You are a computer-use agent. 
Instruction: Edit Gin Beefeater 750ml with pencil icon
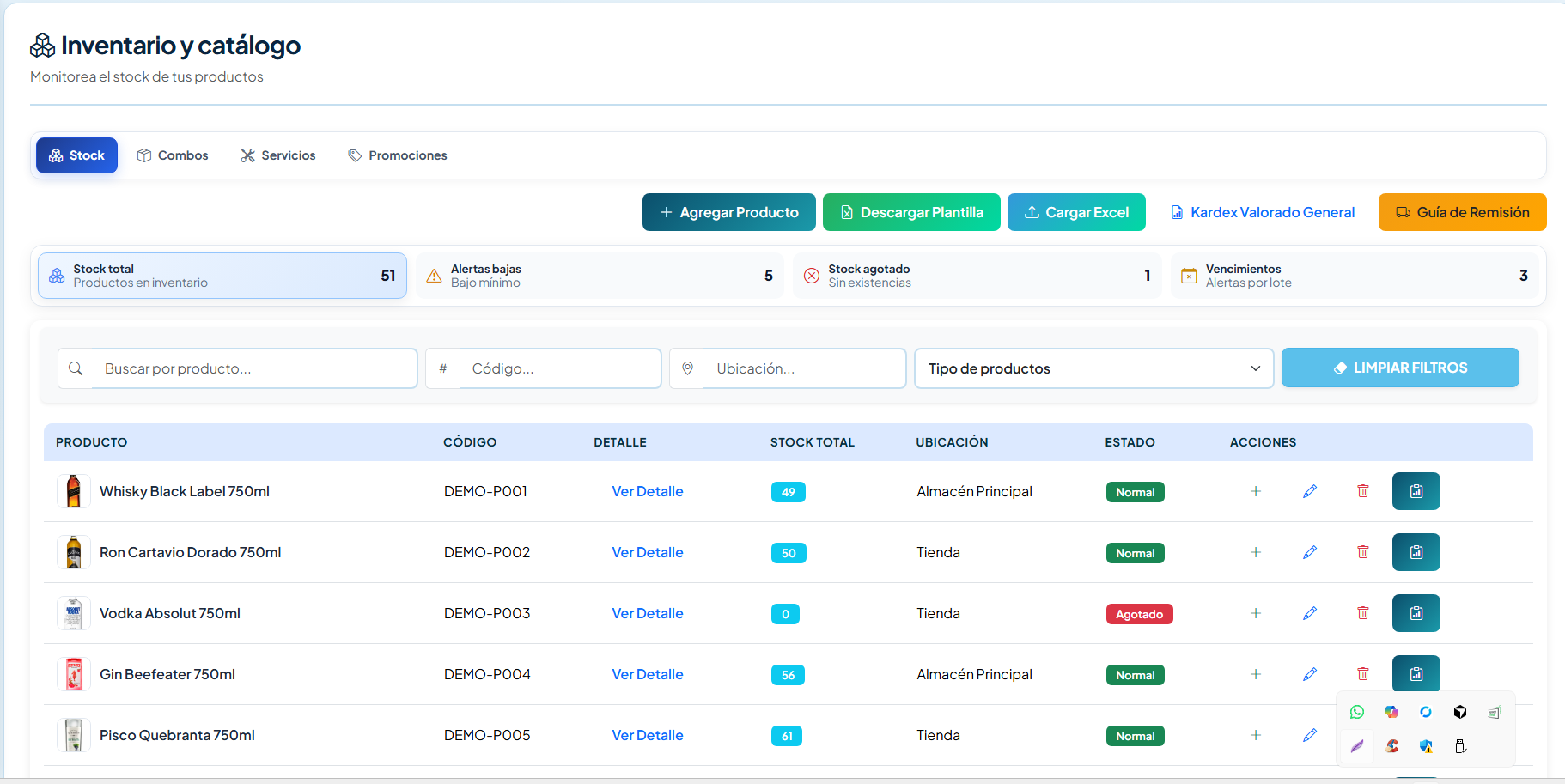click(1310, 674)
